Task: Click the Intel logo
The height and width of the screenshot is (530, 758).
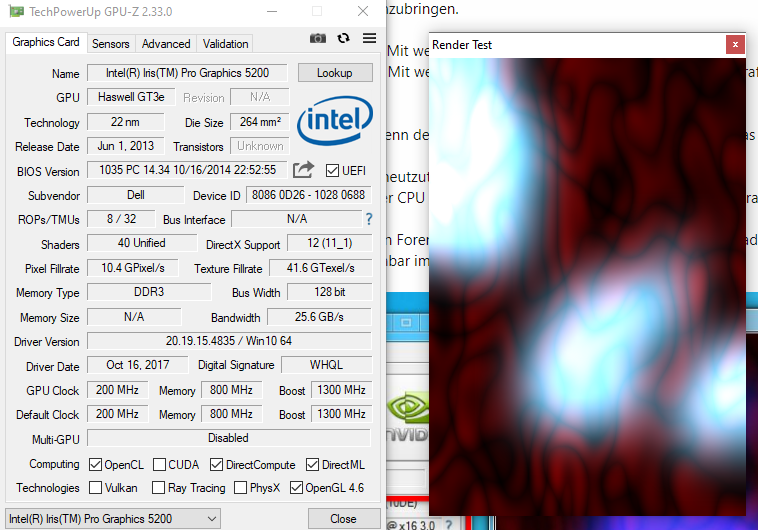Action: tap(335, 120)
